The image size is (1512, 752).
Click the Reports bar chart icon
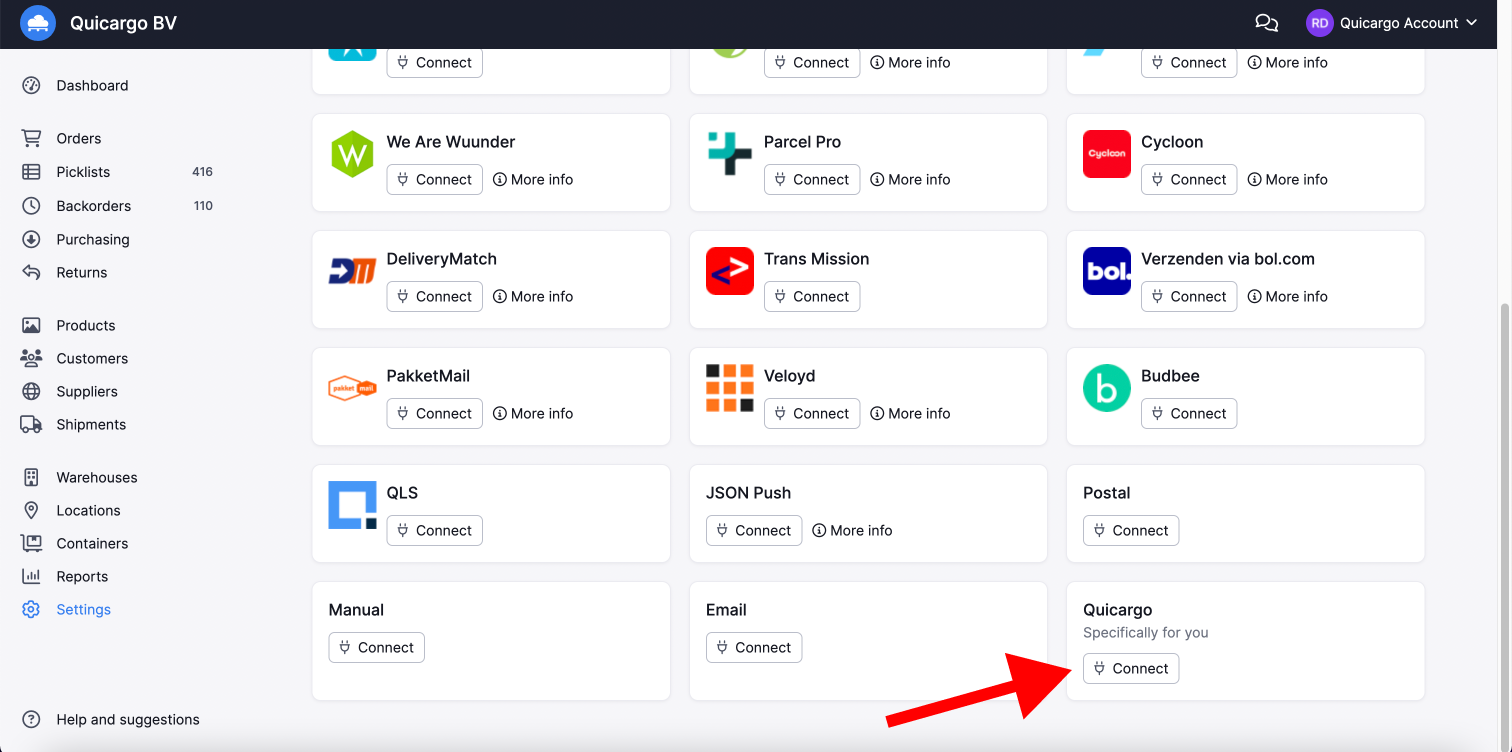31,576
